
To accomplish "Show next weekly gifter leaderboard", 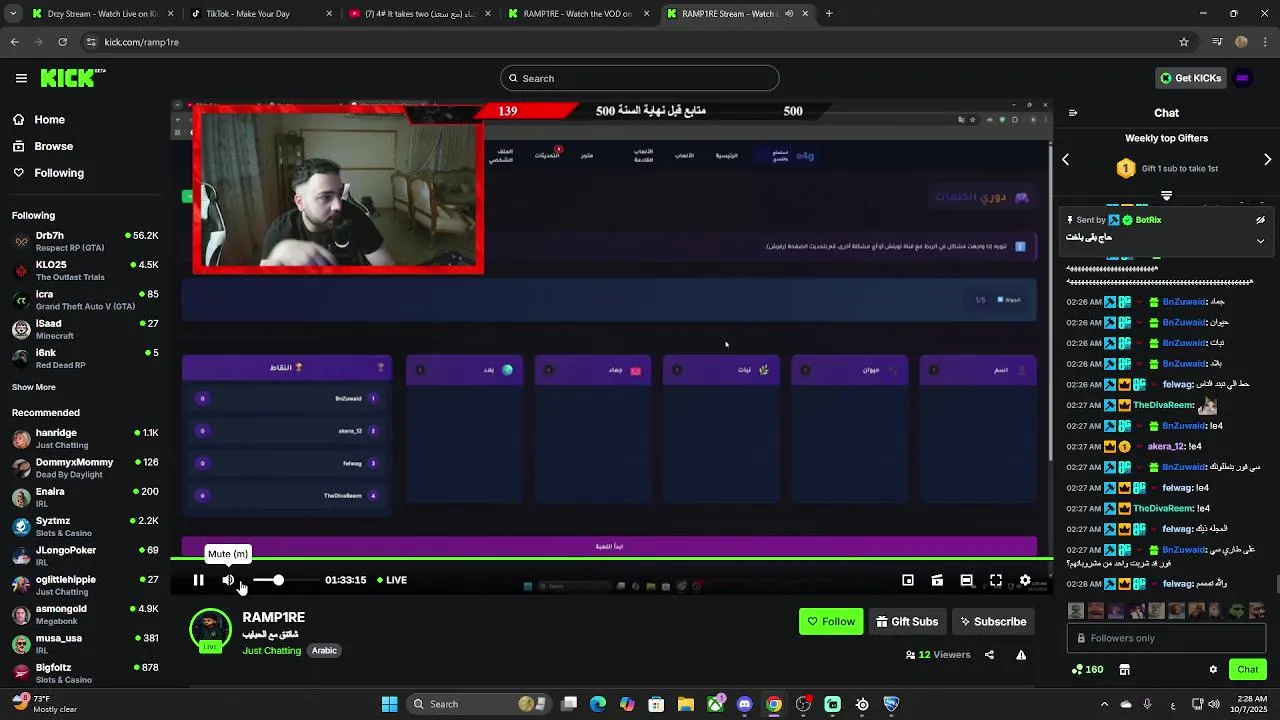I will click(1267, 159).
